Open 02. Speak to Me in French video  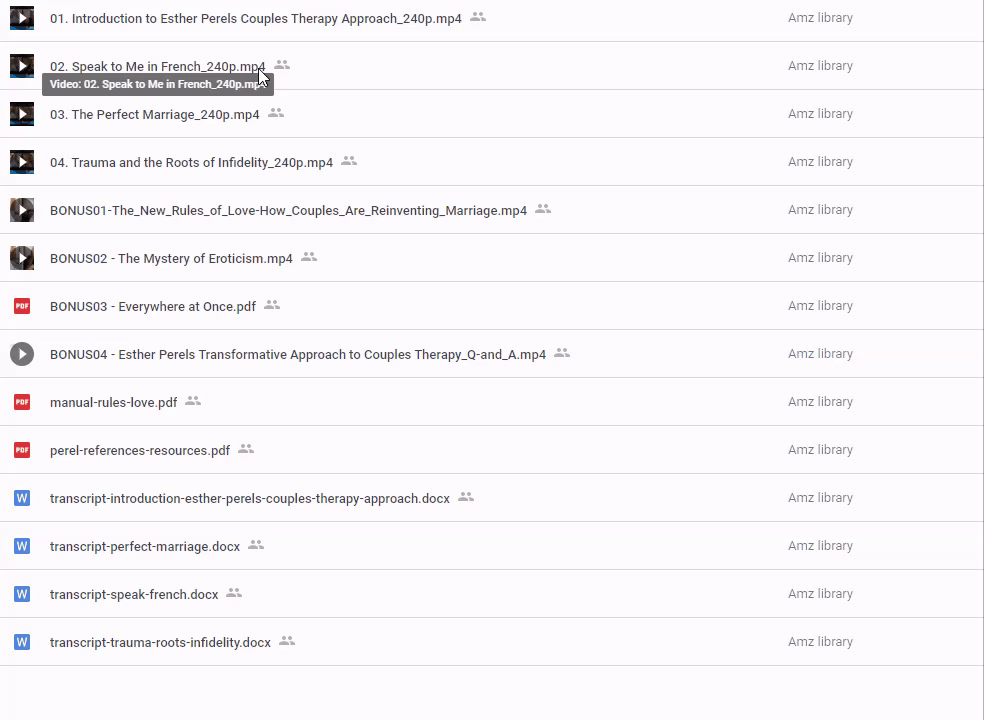click(x=150, y=66)
